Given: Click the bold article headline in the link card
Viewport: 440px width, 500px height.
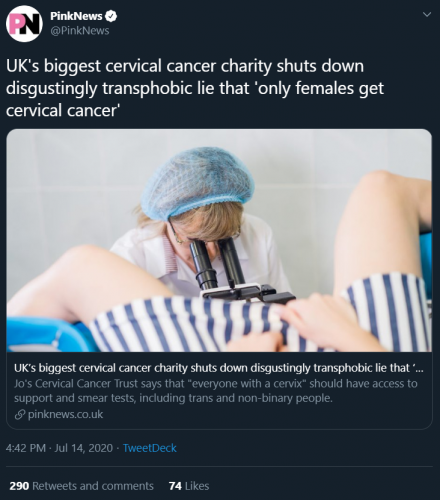Looking at the screenshot, I should coord(219,368).
